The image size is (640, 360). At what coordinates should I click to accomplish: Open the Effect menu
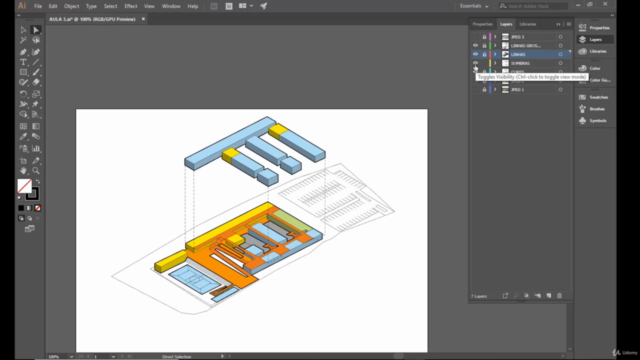(131, 6)
